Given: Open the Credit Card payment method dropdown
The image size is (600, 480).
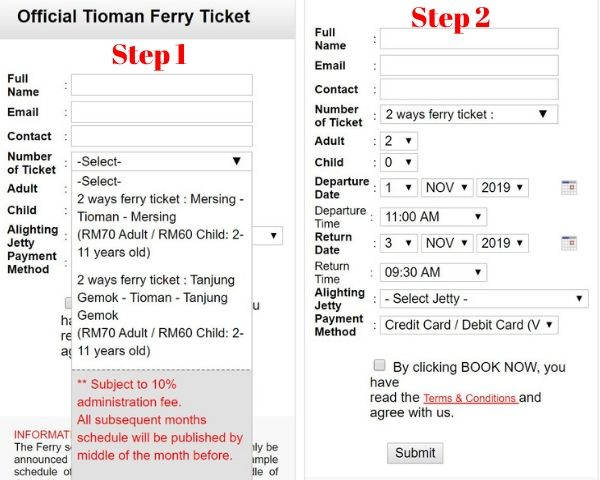Looking at the screenshot, I should (468, 325).
